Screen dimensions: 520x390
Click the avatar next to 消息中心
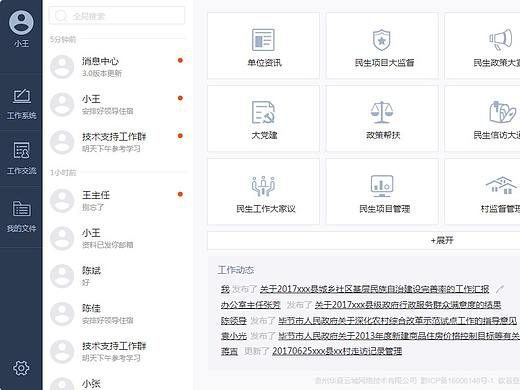click(x=62, y=67)
